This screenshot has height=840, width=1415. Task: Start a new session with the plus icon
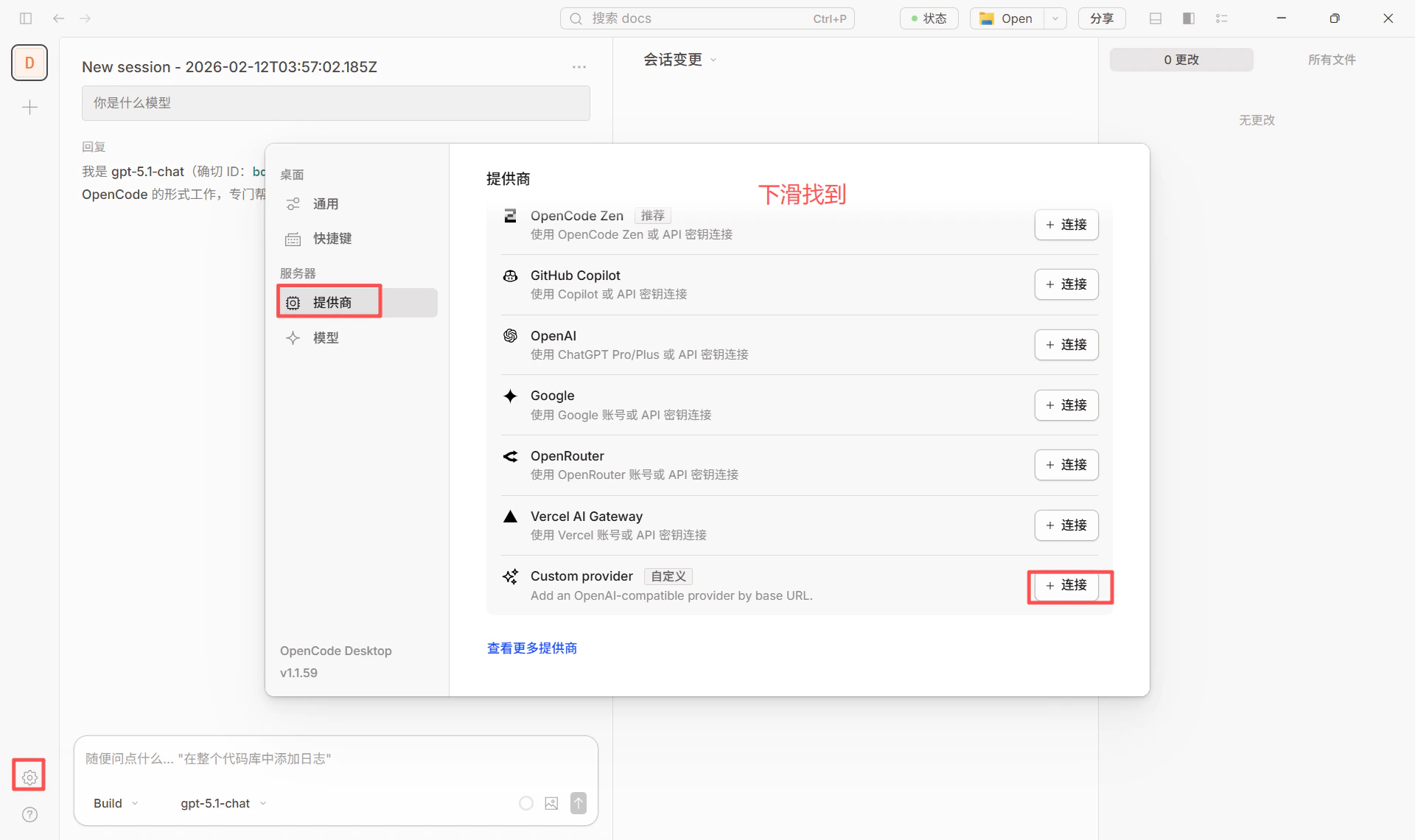coord(29,107)
